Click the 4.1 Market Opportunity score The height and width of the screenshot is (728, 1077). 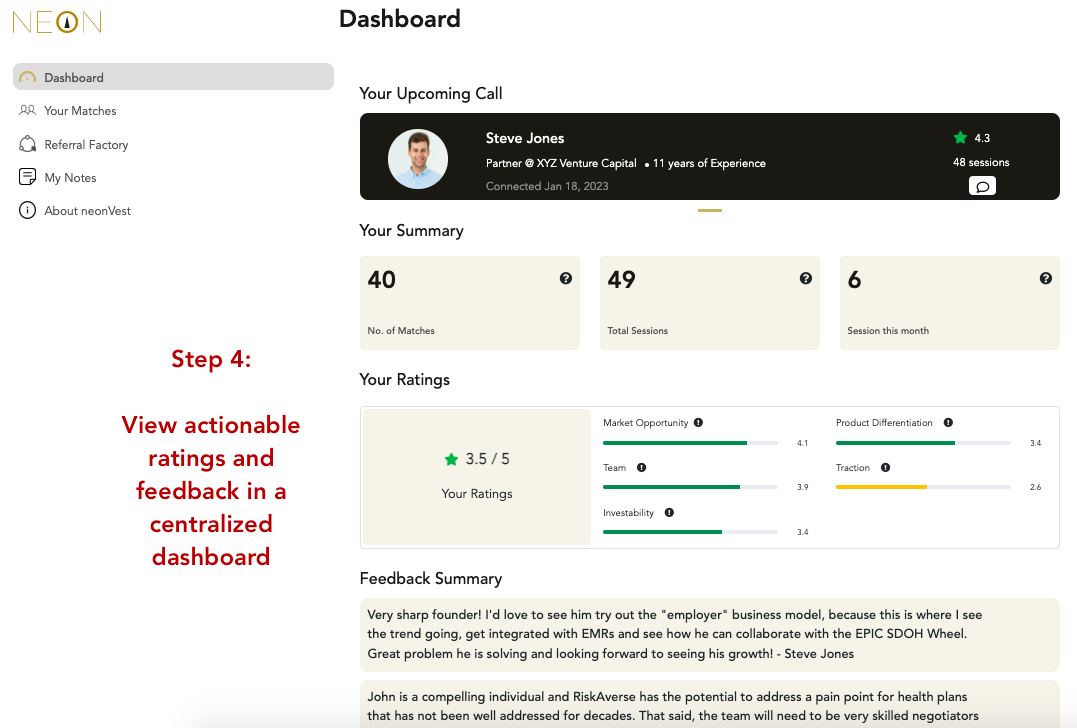coord(802,443)
